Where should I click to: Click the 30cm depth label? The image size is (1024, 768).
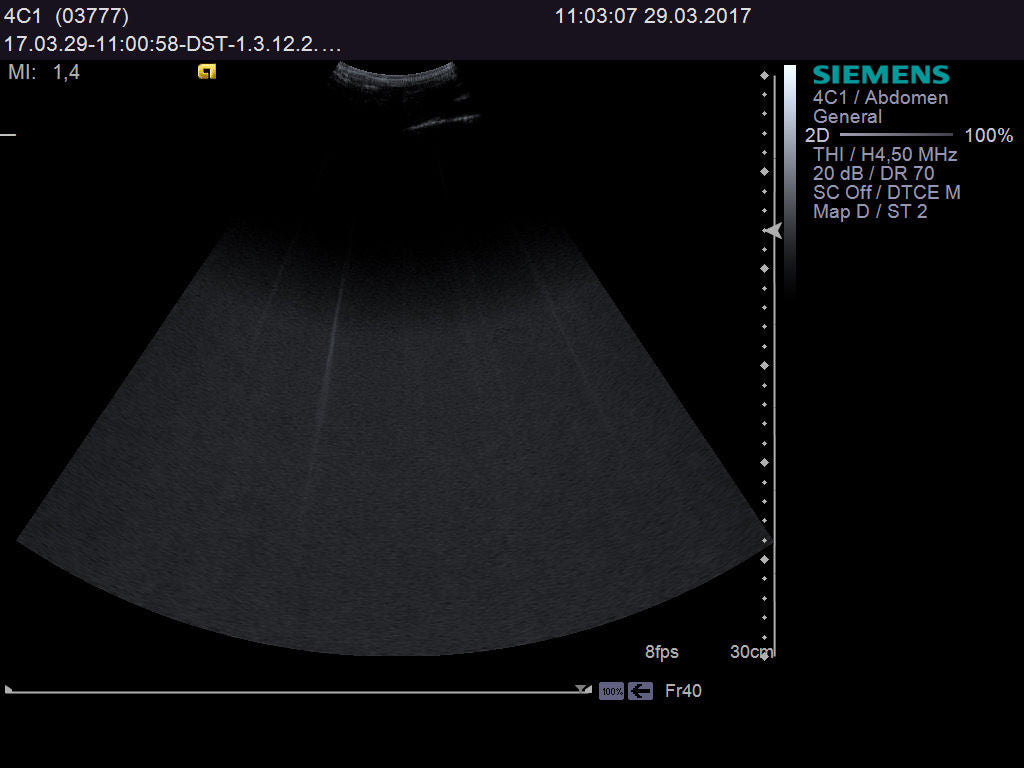(x=752, y=651)
